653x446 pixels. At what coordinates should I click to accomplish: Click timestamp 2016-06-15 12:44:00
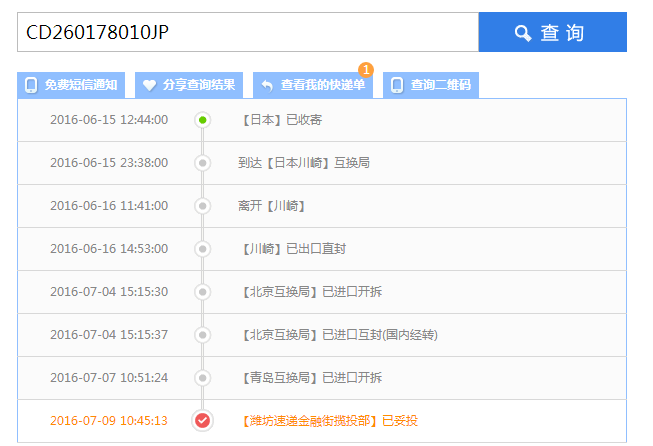tap(109, 120)
